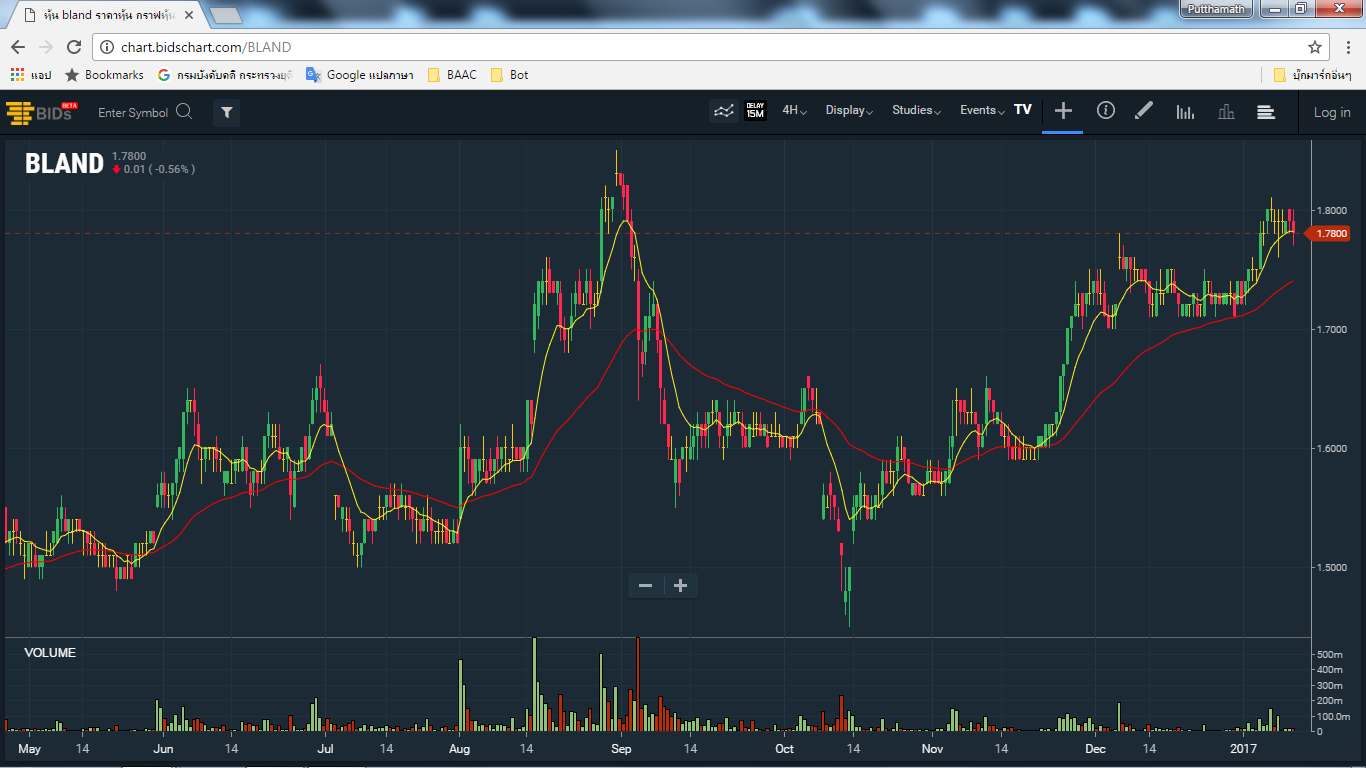1366x768 pixels.
Task: Click the 1.8000 price axis label
Action: click(x=1332, y=211)
